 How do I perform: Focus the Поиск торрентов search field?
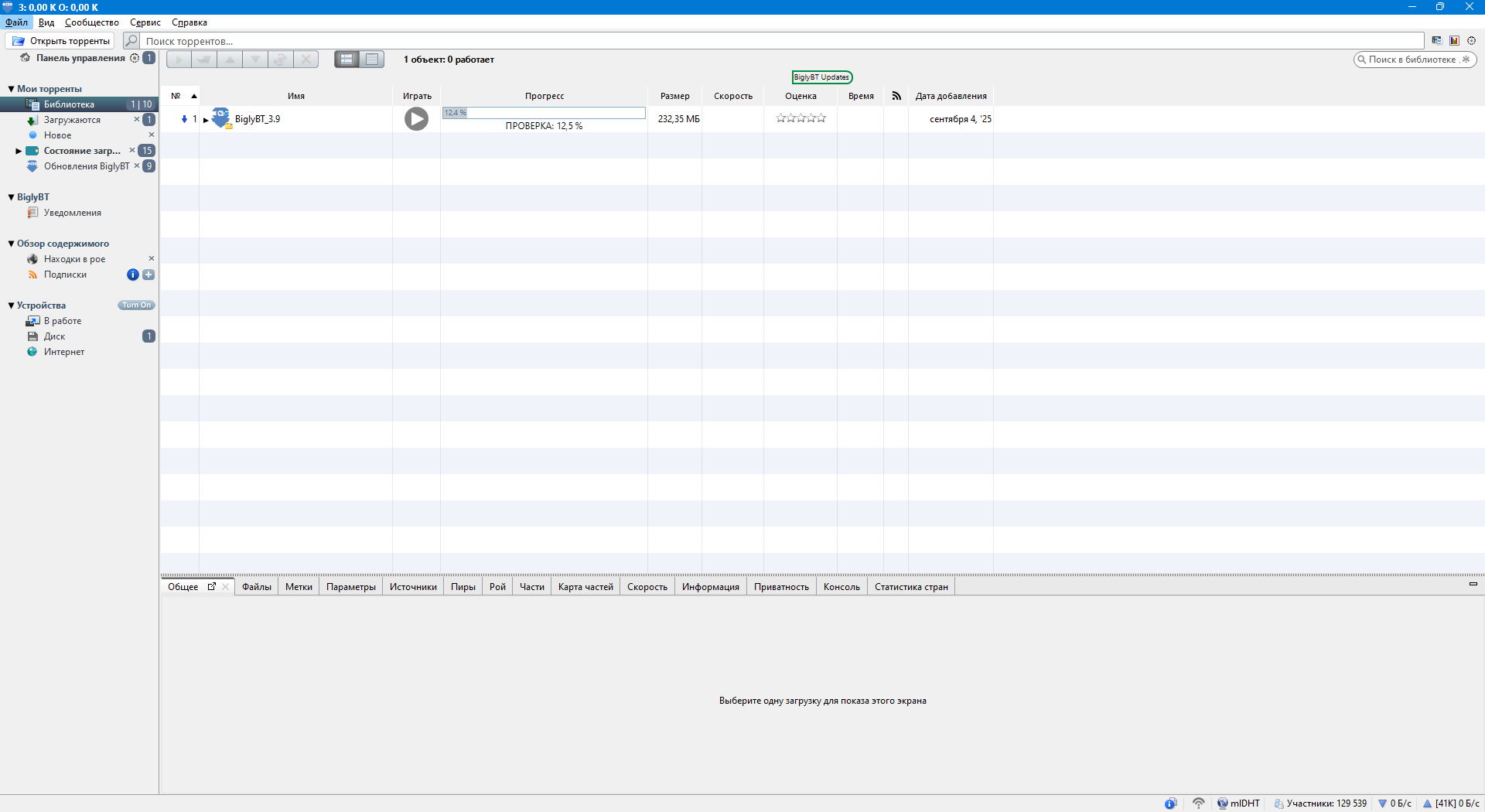(781, 41)
